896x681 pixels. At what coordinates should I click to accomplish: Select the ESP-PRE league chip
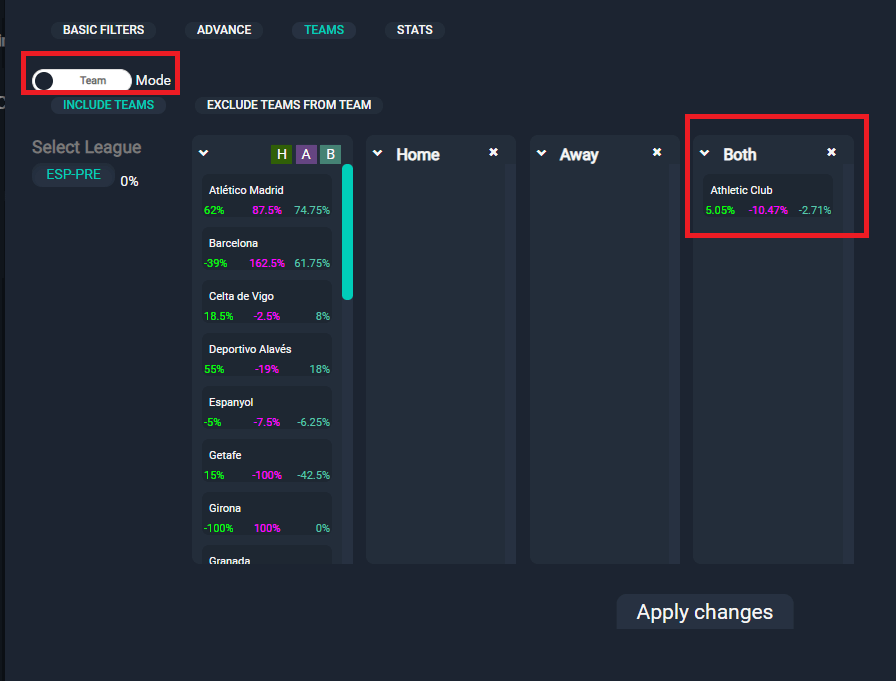[72, 174]
